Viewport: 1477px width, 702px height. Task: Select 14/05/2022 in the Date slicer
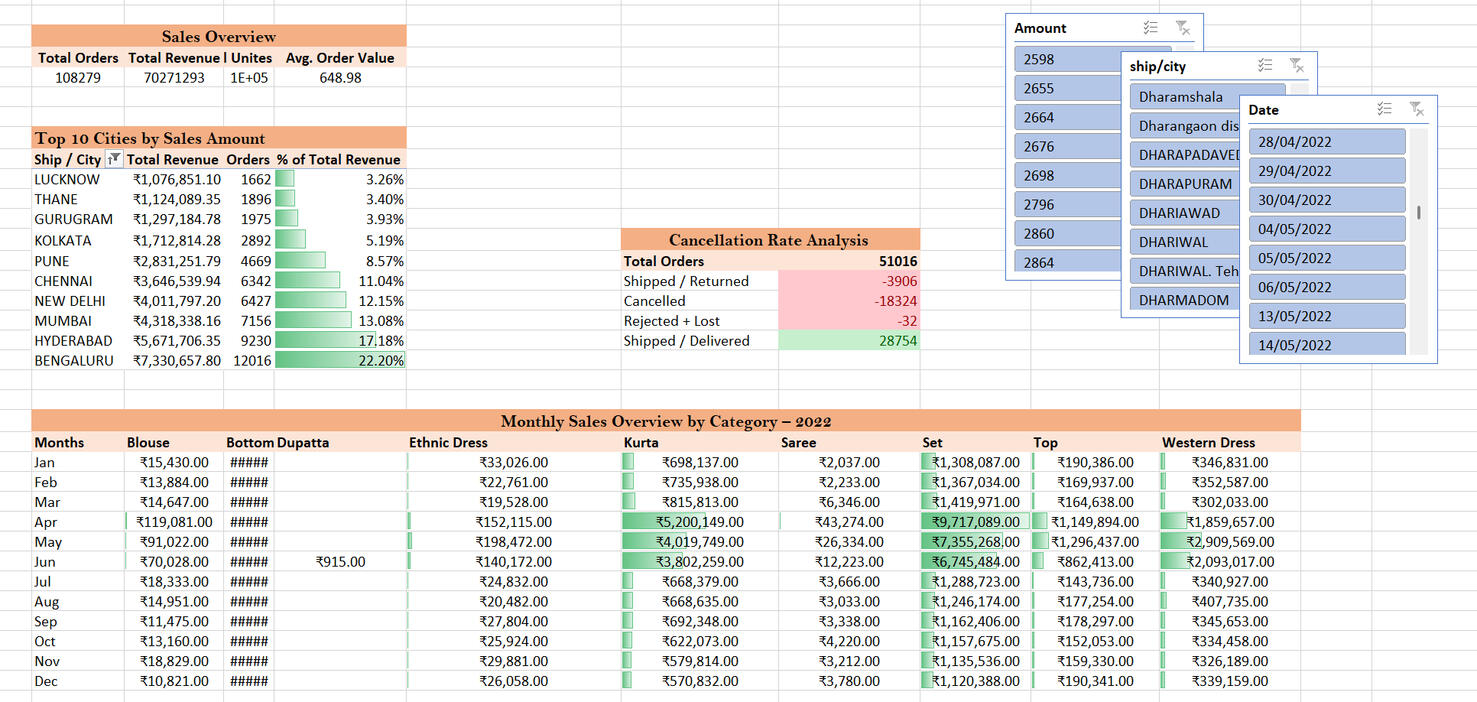click(x=1326, y=344)
